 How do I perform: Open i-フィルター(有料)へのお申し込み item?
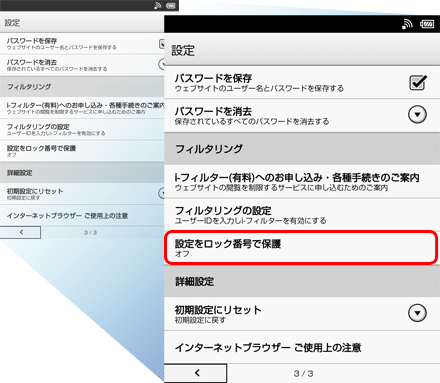pyautogui.click(x=302, y=182)
